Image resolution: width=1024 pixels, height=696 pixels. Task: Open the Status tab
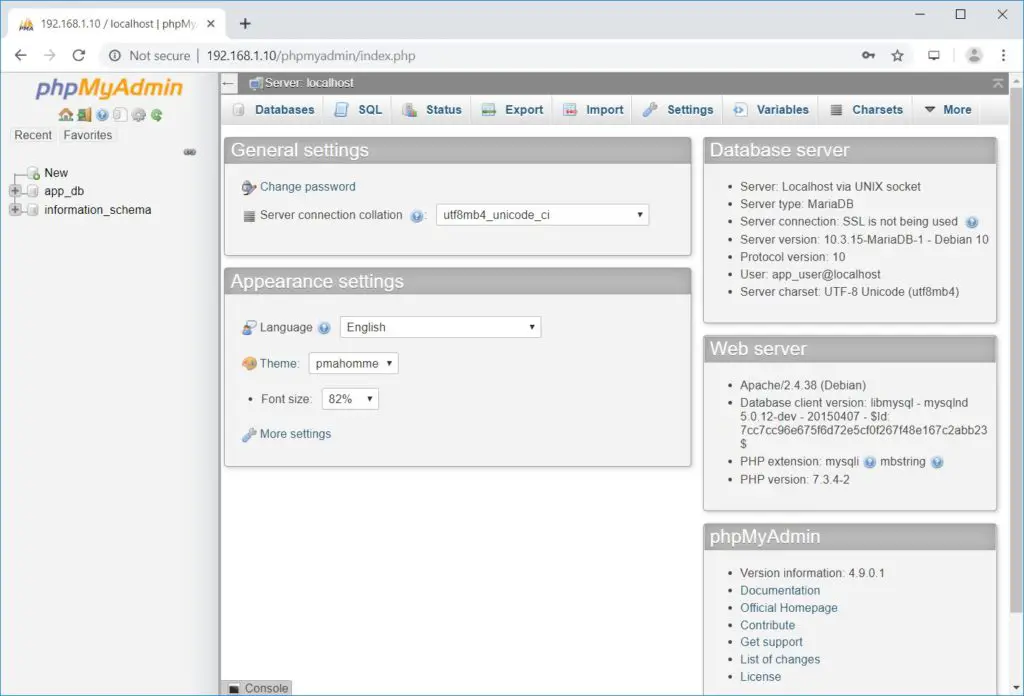point(432,110)
